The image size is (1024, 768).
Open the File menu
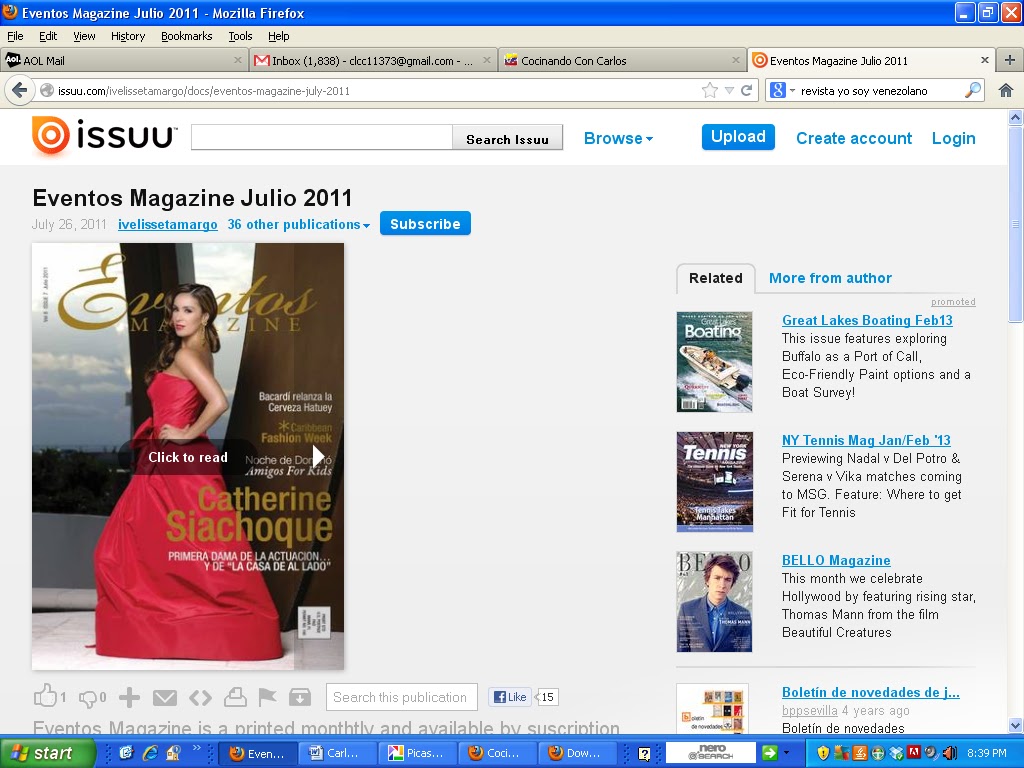tap(15, 36)
